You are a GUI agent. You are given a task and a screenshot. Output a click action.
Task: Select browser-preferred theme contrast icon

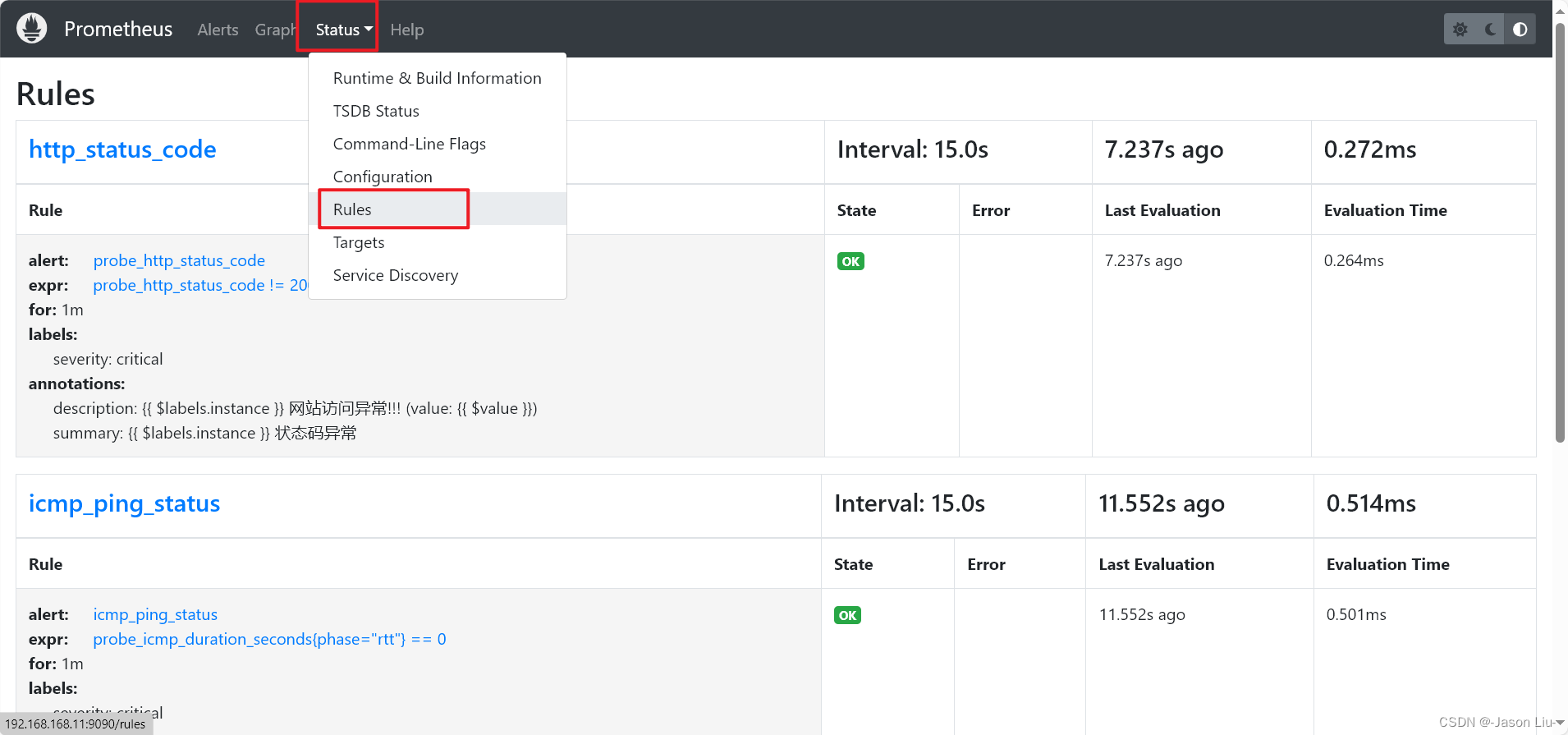click(x=1520, y=30)
